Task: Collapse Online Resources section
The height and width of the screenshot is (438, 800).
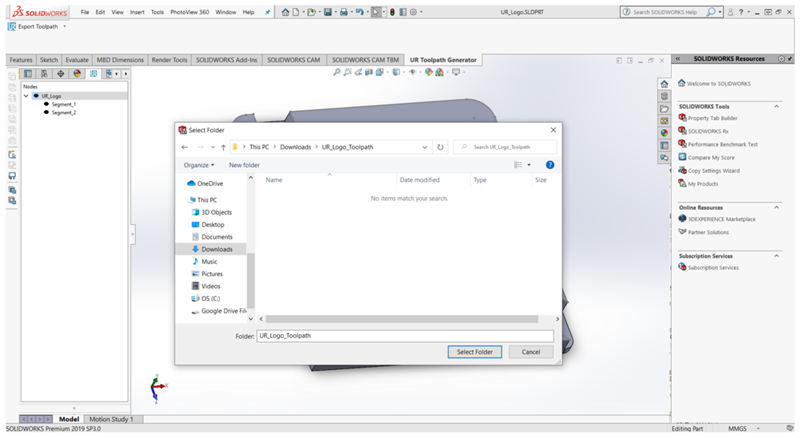Action: [x=777, y=207]
